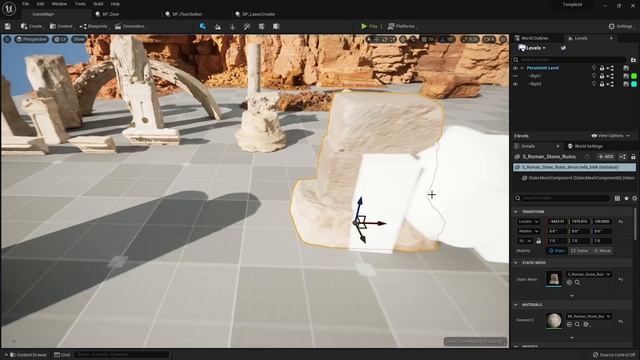
Task: Open the Create dropdown in toolbar
Action: 31,26
